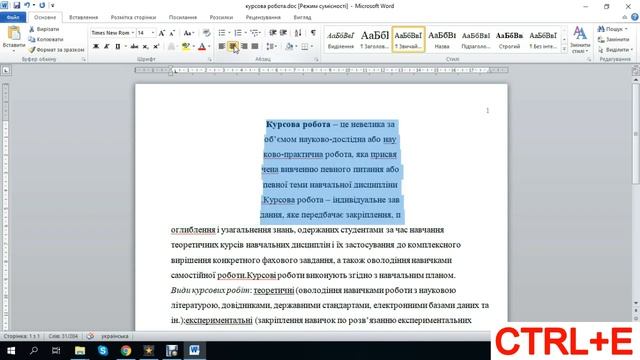Click the Save icon in quick access toolbar

pos(17,5)
